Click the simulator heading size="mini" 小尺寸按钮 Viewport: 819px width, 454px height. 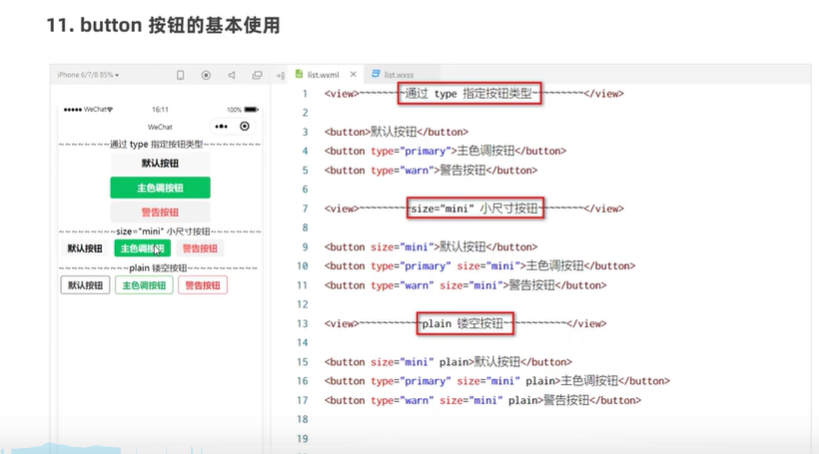coord(163,231)
